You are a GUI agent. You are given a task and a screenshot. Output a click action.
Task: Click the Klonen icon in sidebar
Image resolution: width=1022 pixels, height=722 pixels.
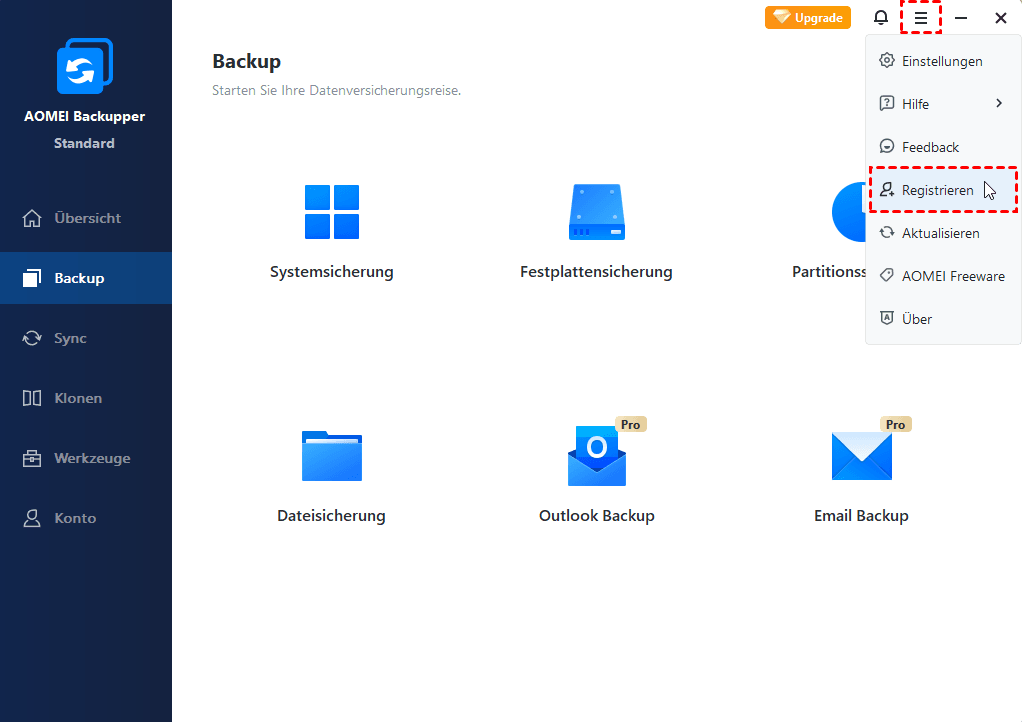32,398
